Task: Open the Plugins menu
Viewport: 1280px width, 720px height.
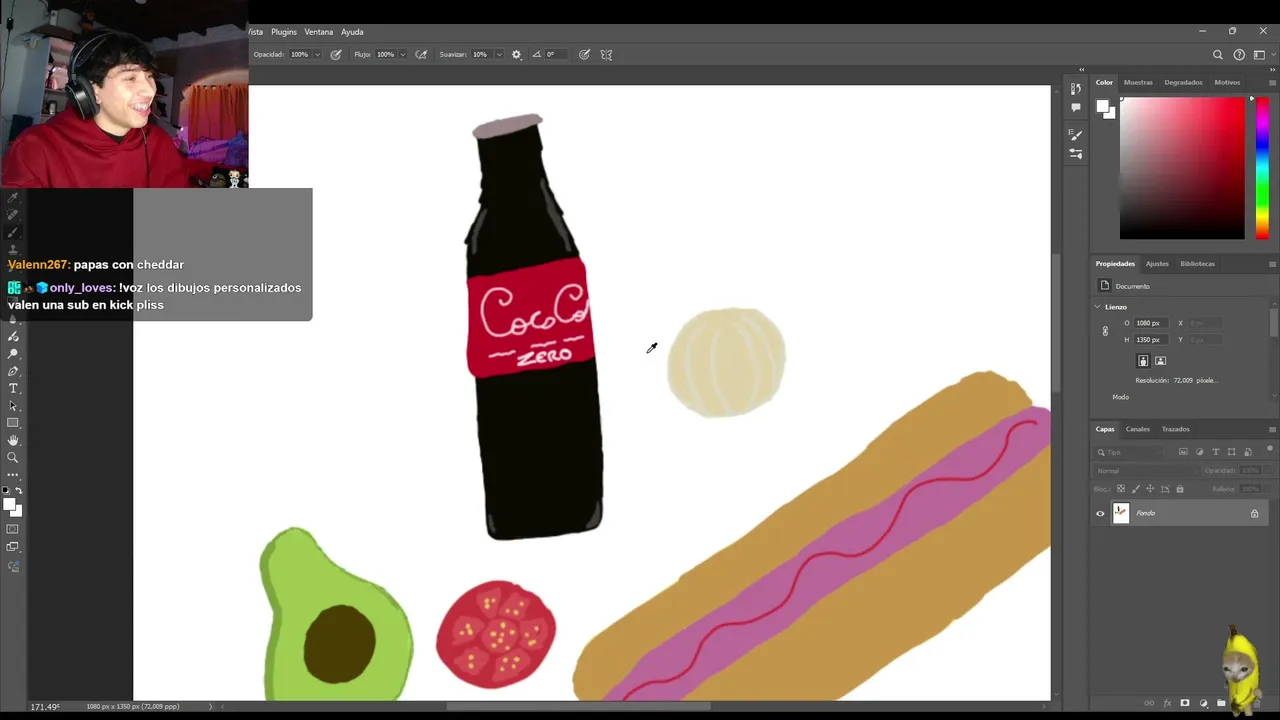Action: [284, 32]
